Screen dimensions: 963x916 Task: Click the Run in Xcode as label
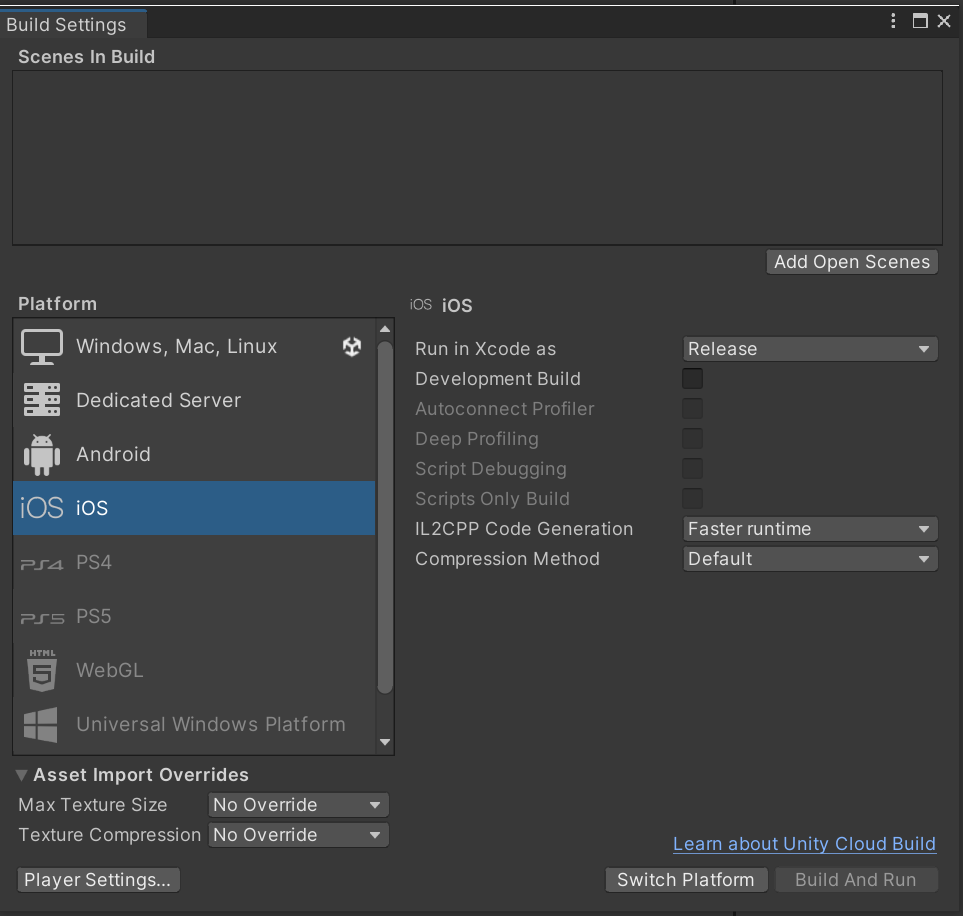485,349
